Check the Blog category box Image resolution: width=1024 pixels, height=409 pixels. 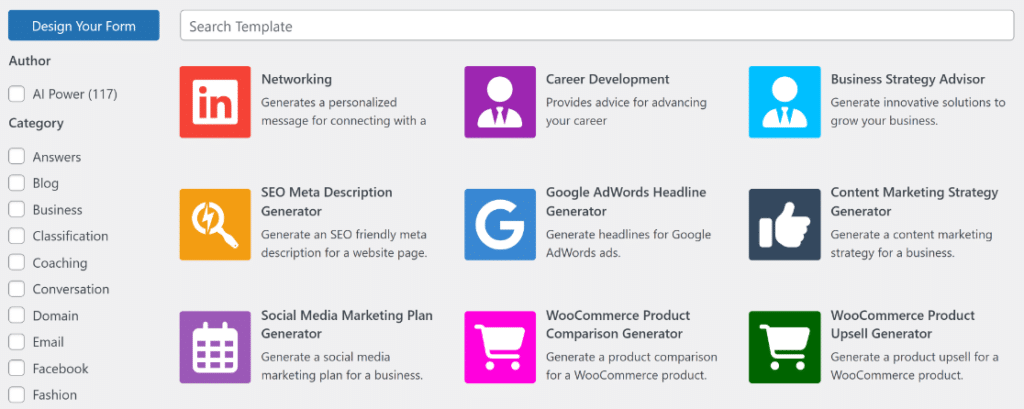coord(16,183)
